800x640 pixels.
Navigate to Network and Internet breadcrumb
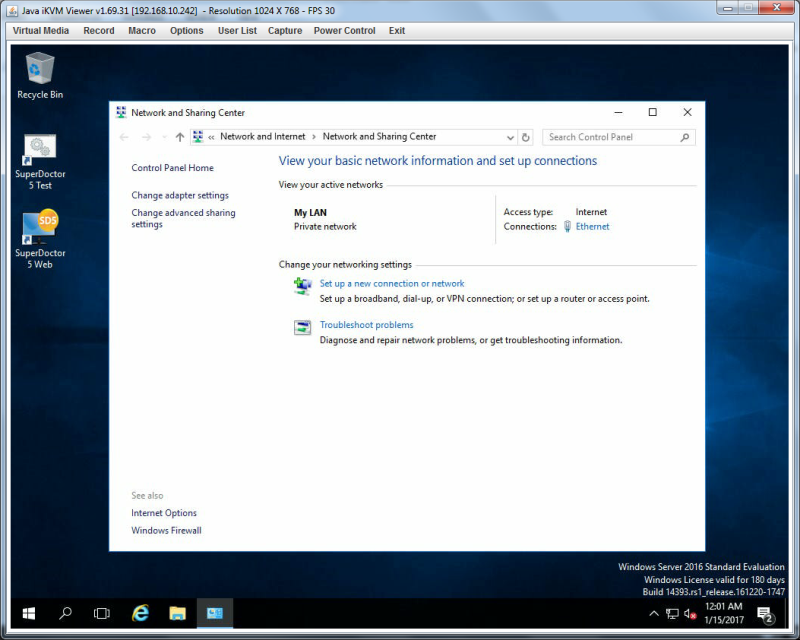(263, 136)
